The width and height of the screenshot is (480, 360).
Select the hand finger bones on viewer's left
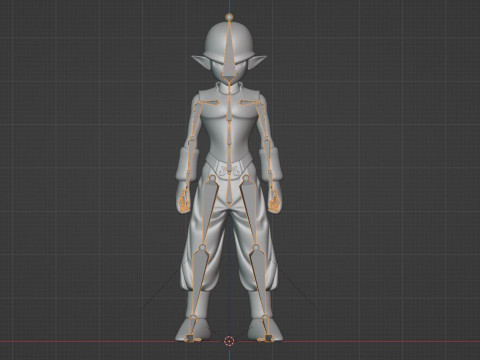[x=184, y=201]
